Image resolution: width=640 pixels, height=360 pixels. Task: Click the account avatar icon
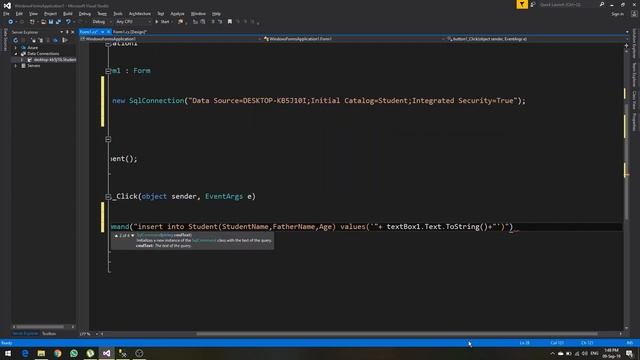tap(634, 14)
